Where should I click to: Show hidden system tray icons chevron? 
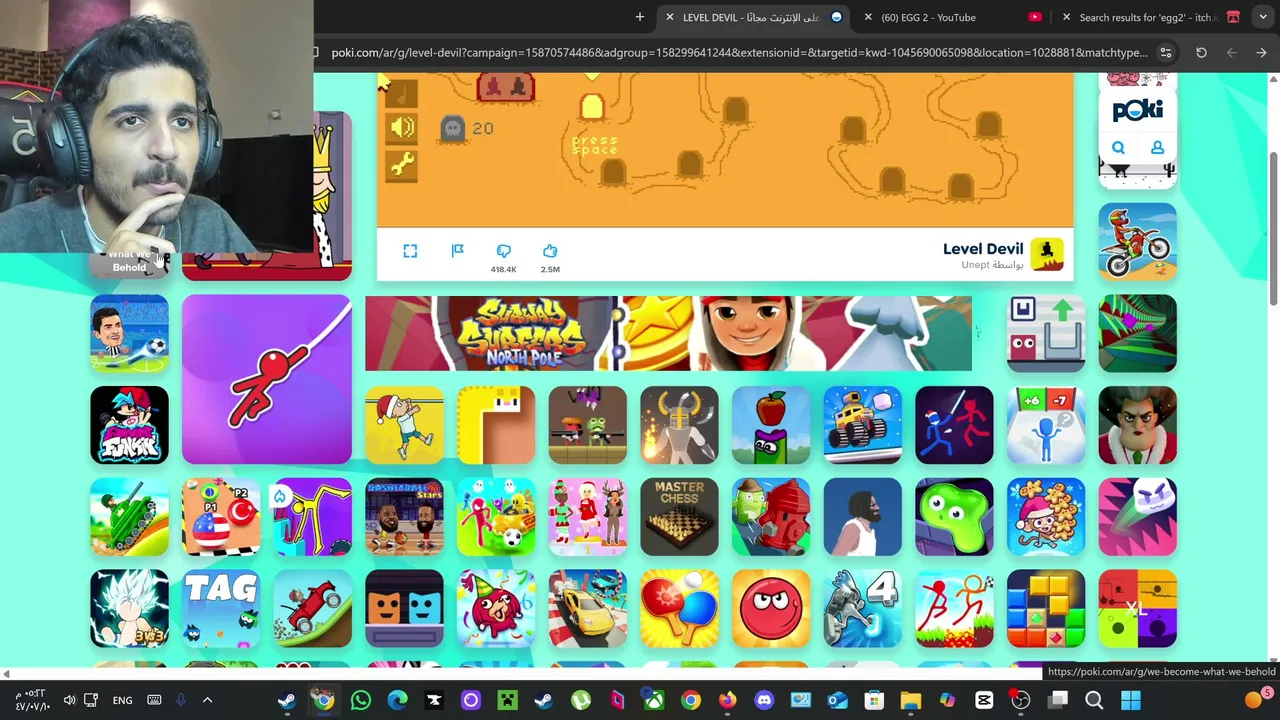pyautogui.click(x=207, y=700)
